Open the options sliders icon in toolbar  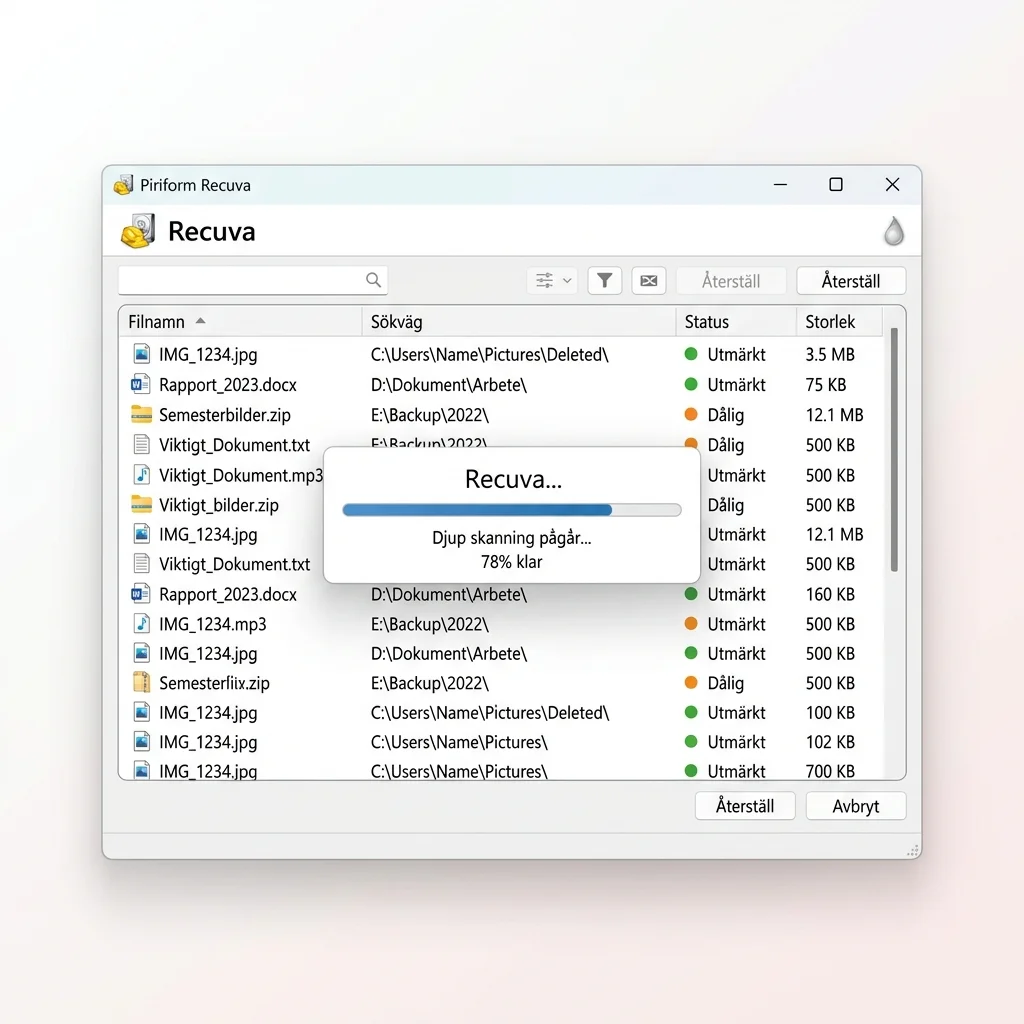point(544,281)
